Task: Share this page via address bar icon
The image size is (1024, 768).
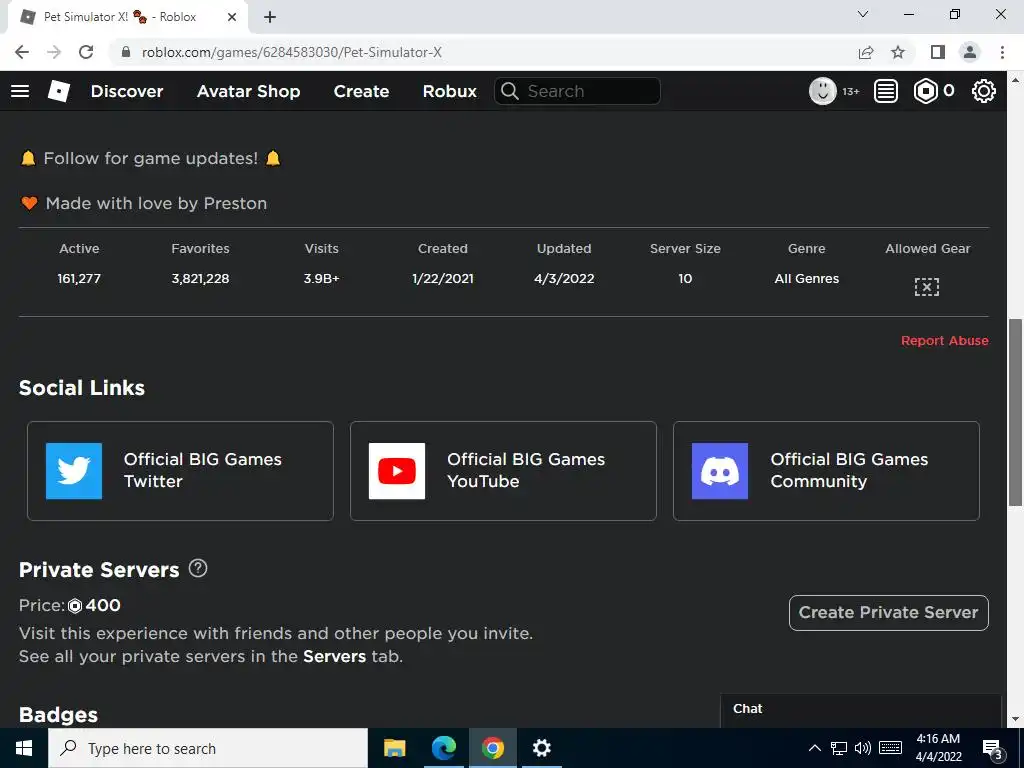Action: (x=866, y=52)
